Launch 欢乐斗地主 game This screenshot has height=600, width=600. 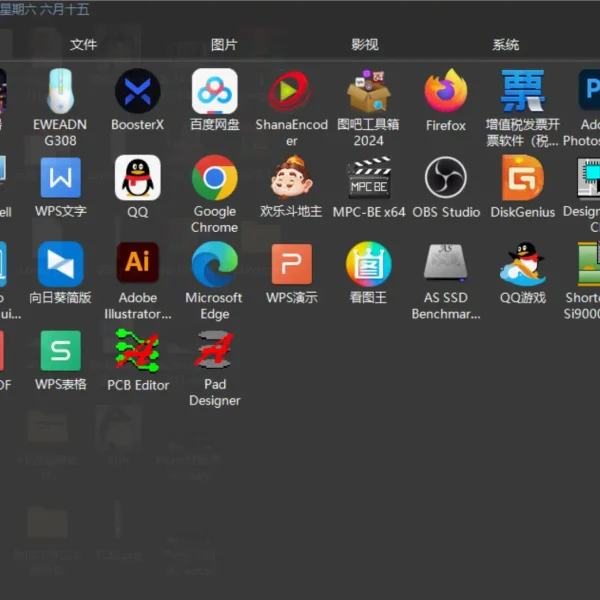pos(292,177)
